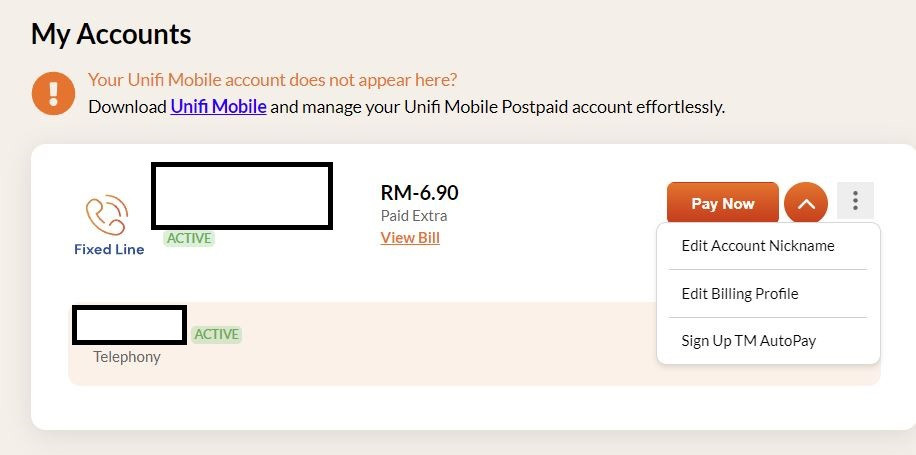Click the Unifi Mobile account notice heading
Image resolution: width=916 pixels, height=455 pixels.
(x=272, y=79)
